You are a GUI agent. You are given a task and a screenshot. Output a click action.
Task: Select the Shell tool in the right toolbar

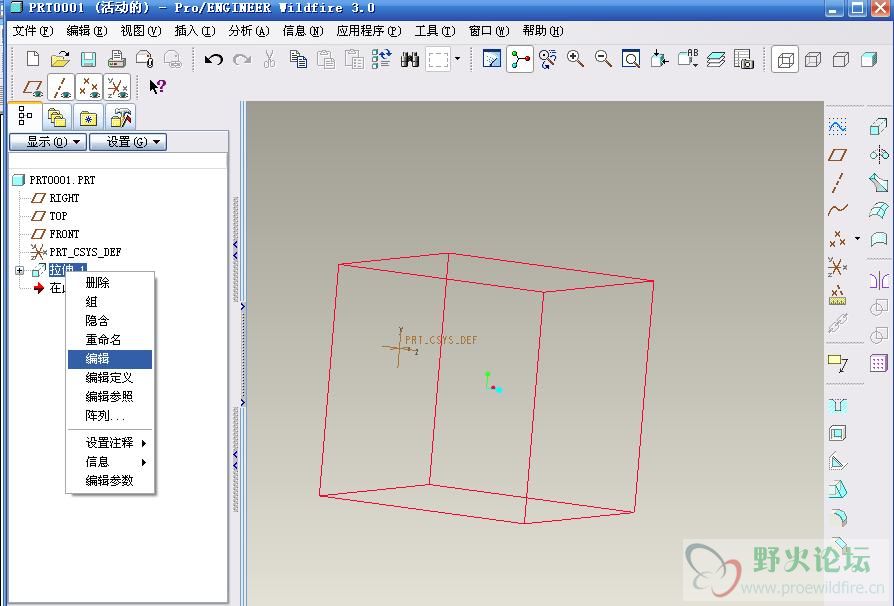(838, 433)
